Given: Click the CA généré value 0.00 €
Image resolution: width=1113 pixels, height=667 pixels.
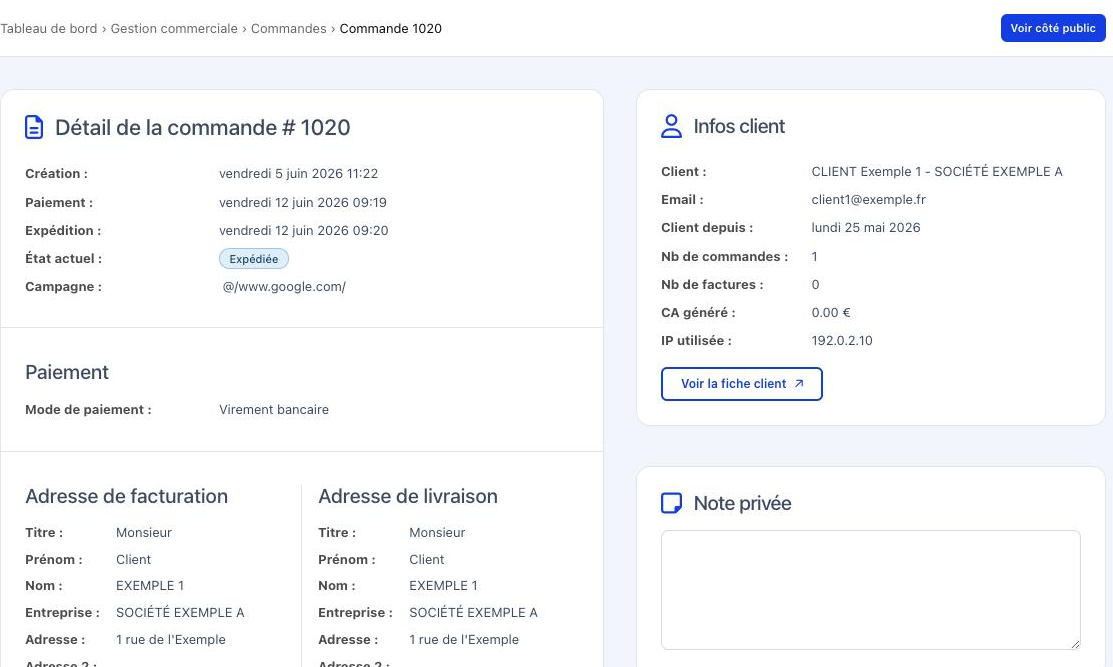Looking at the screenshot, I should tap(830, 312).
